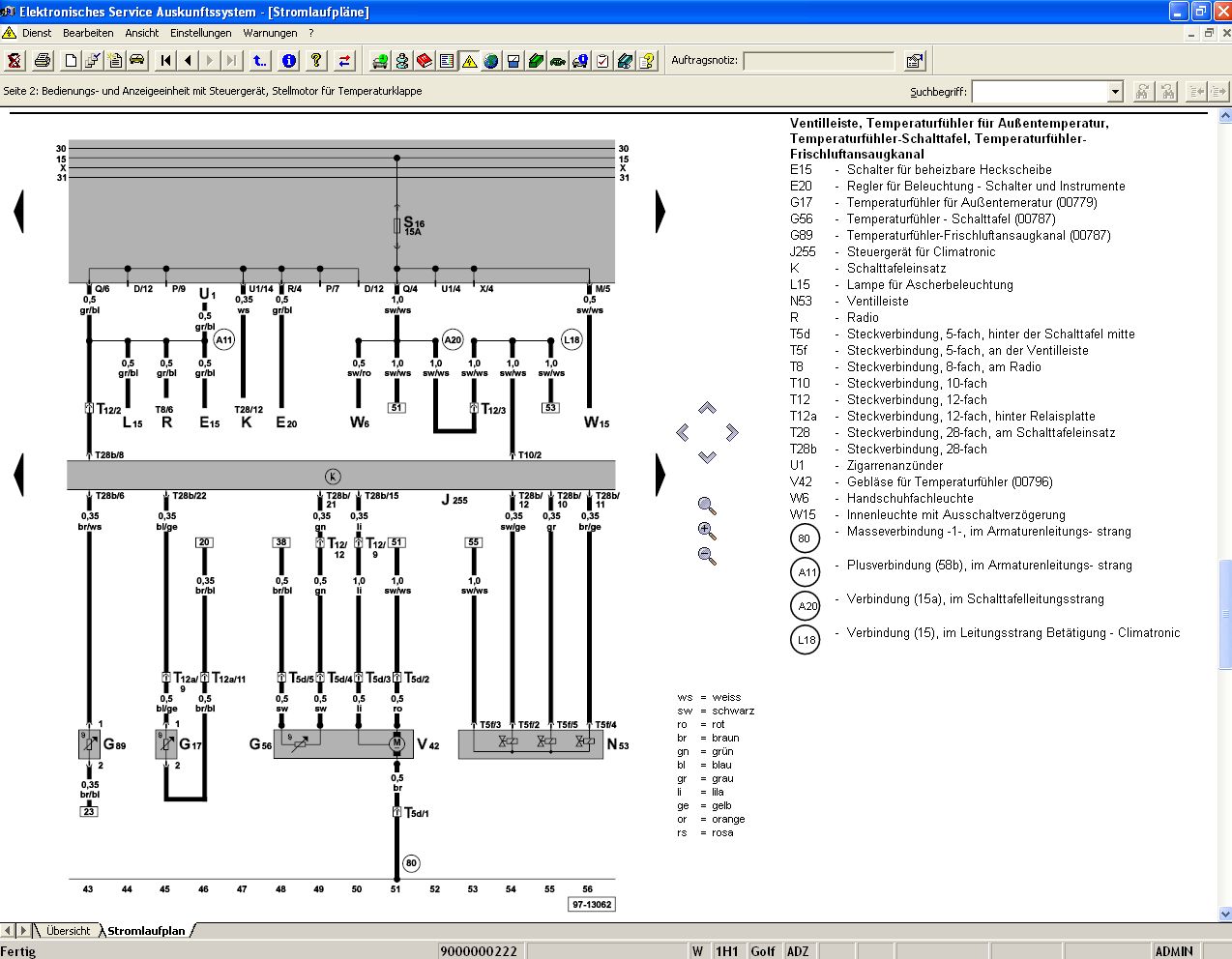Click the magnifier with plus sign
The height and width of the screenshot is (959, 1232).
coord(707,531)
